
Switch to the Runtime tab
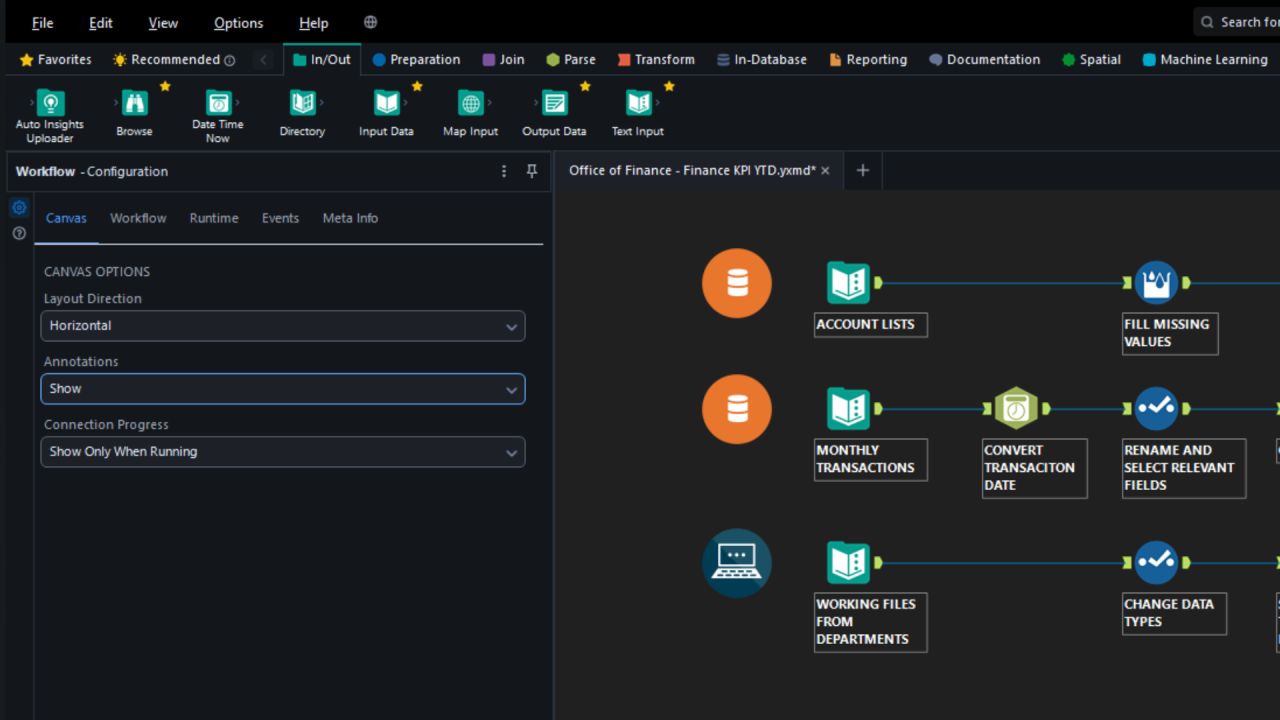(214, 218)
